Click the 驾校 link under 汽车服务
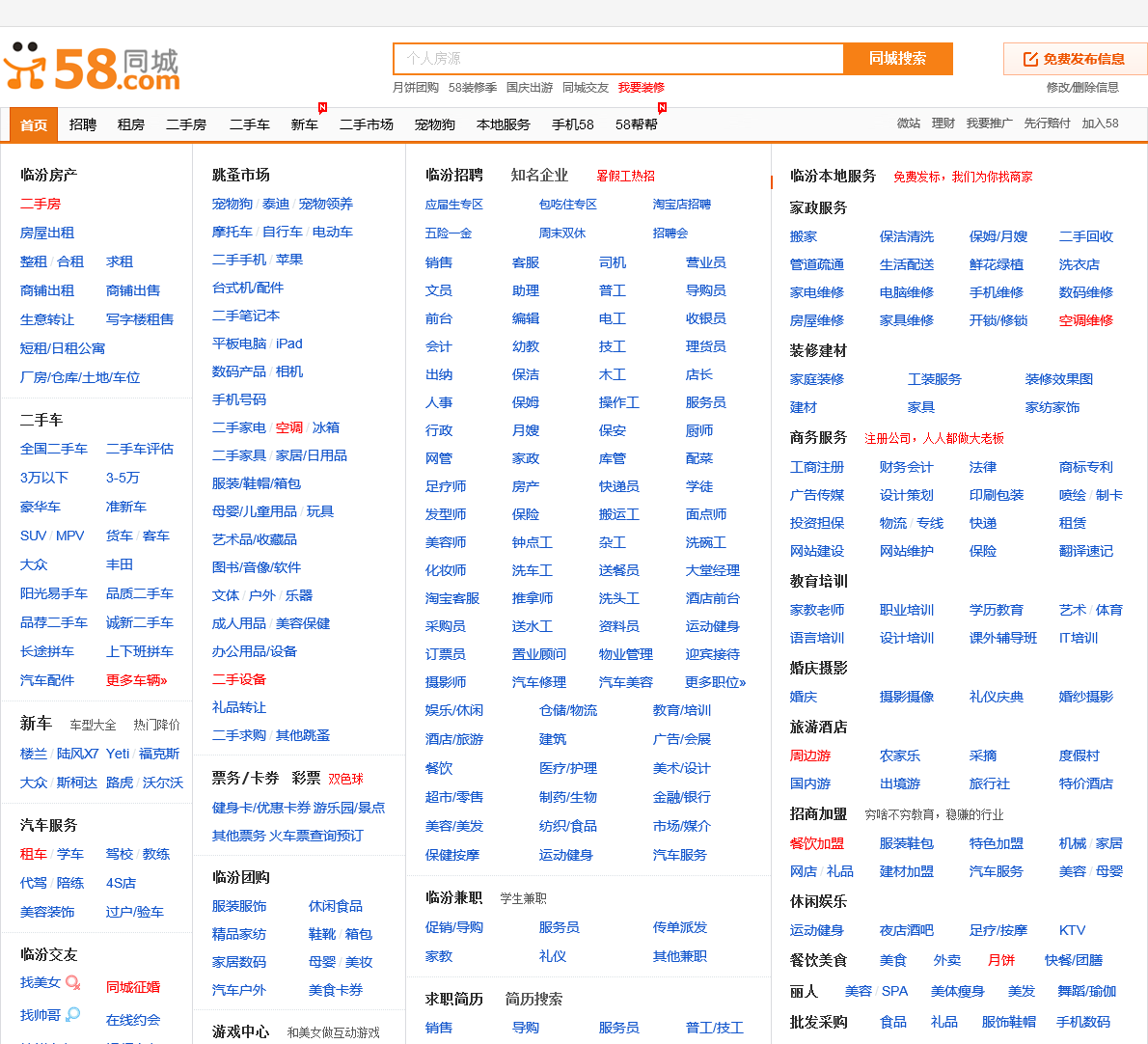Image resolution: width=1148 pixels, height=1044 pixels. (120, 854)
